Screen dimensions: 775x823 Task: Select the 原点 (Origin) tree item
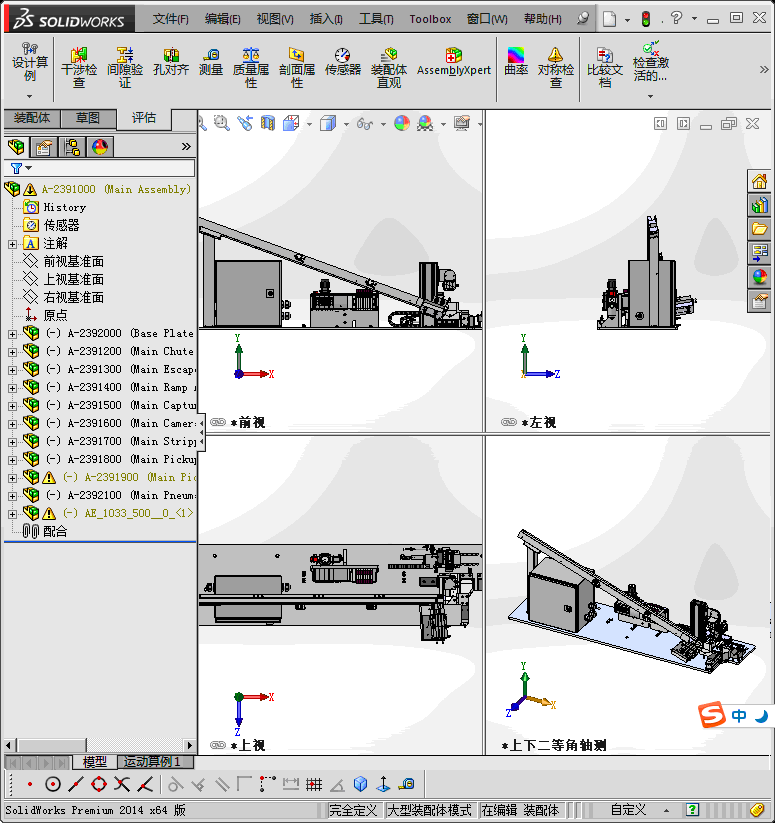tap(46, 315)
